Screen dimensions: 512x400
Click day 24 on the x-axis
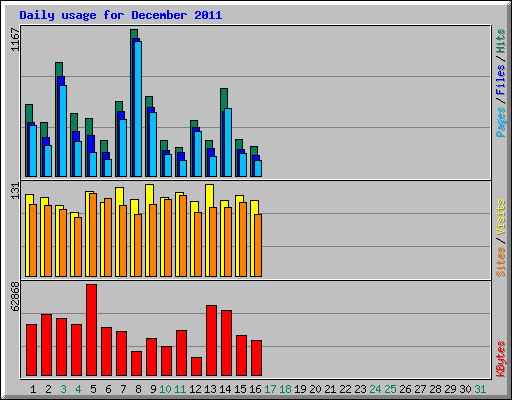(x=375, y=389)
